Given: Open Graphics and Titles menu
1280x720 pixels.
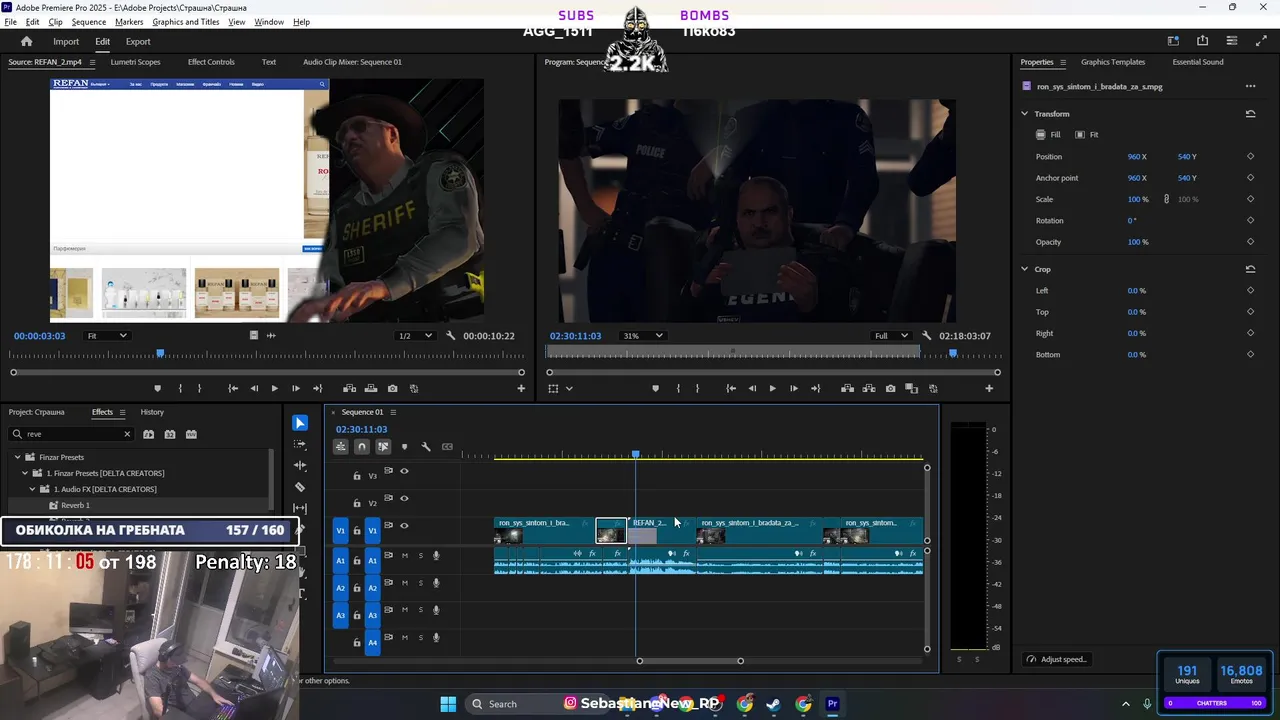Looking at the screenshot, I should (186, 22).
